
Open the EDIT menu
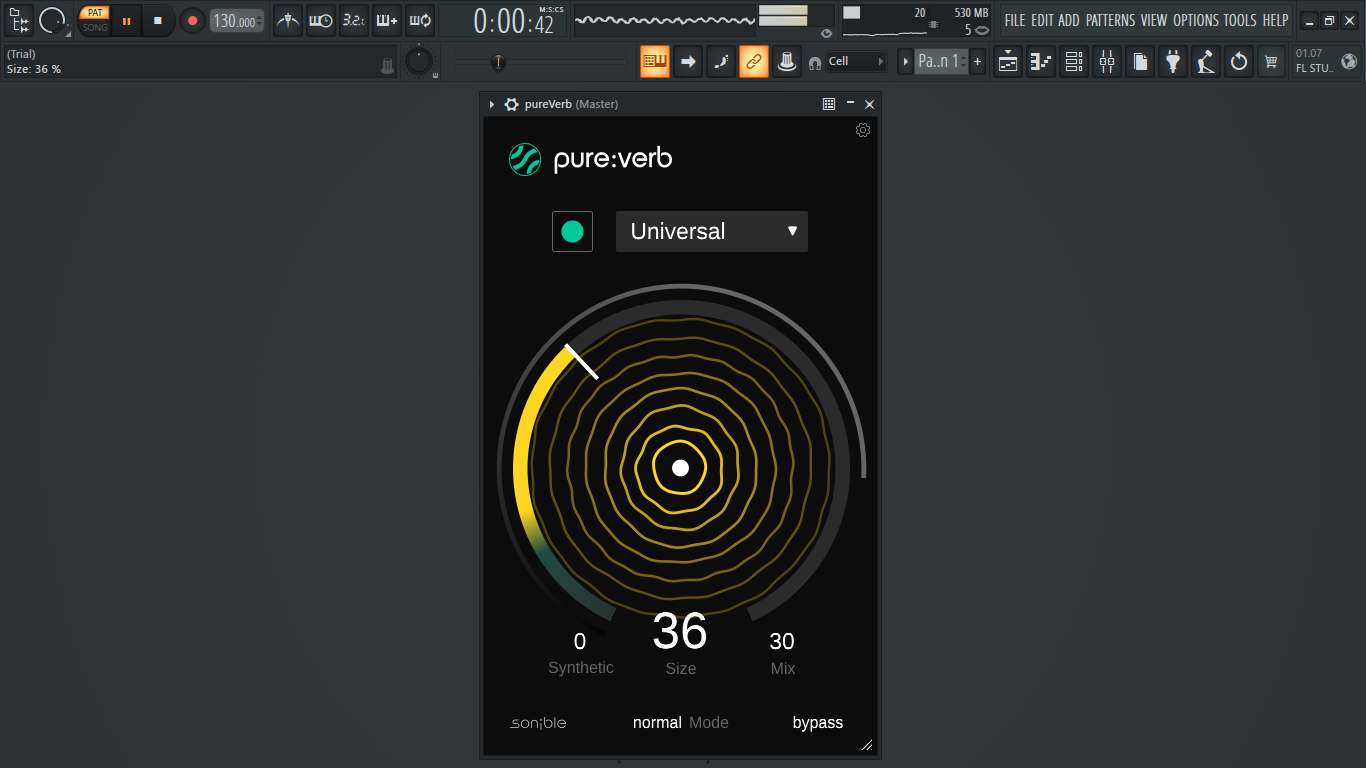point(1043,20)
